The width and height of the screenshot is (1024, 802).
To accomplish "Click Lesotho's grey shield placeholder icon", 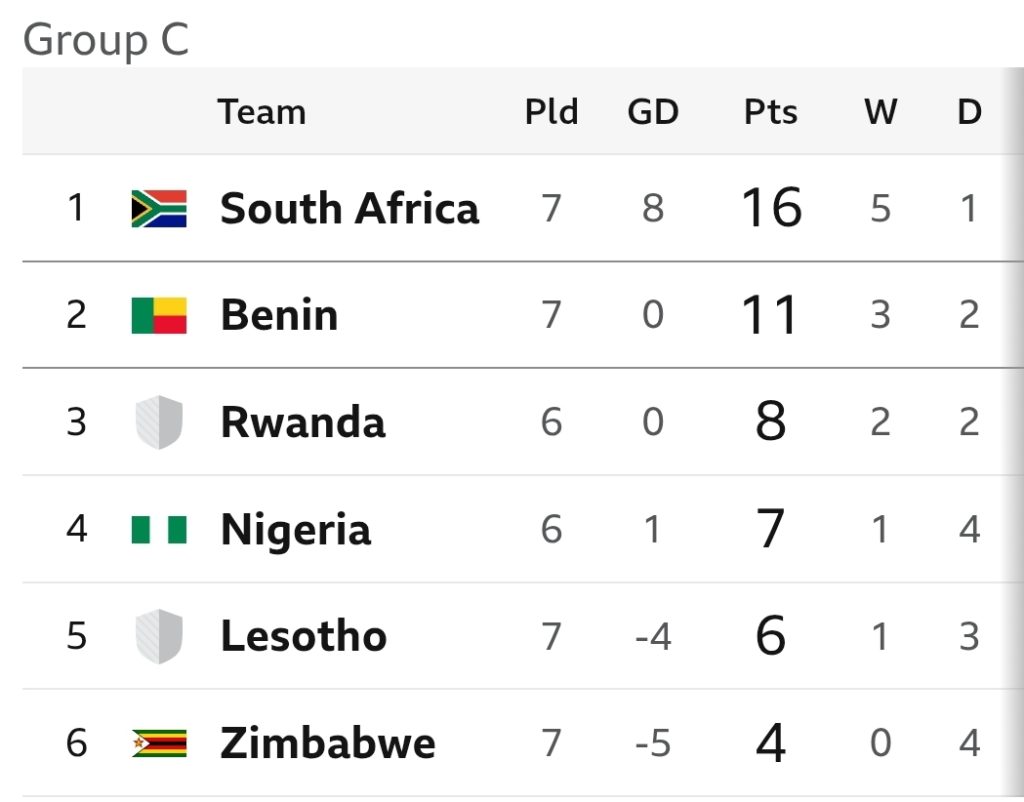I will (x=159, y=636).
